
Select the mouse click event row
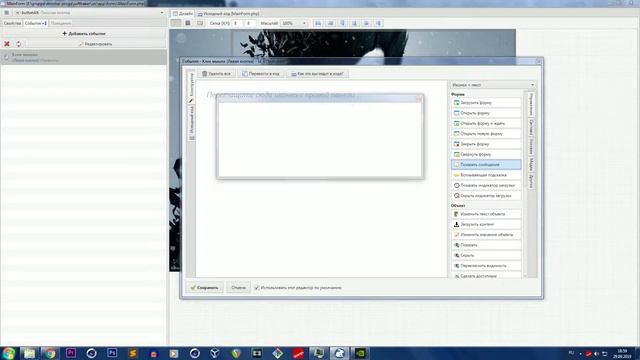click(x=84, y=57)
